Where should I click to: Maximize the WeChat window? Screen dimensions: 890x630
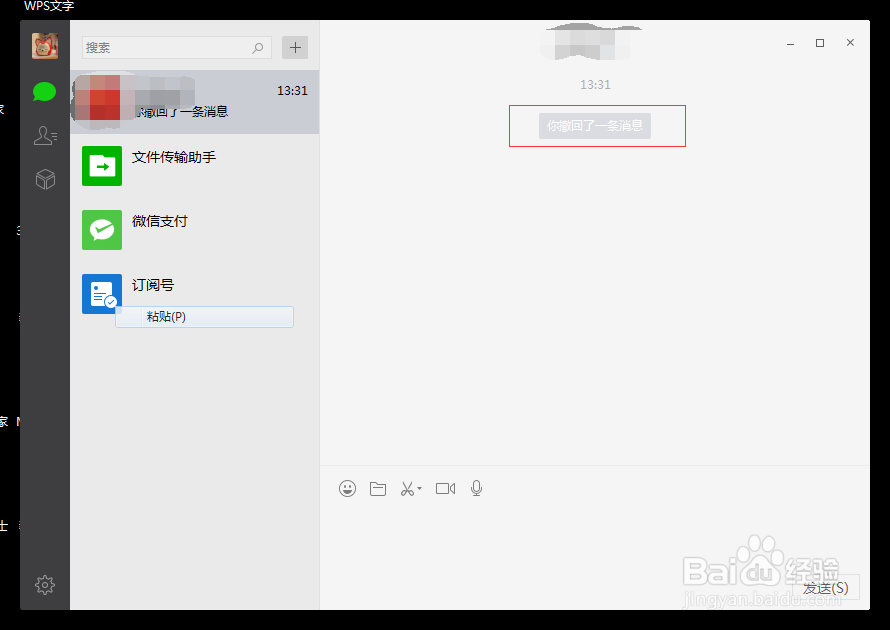[820, 43]
